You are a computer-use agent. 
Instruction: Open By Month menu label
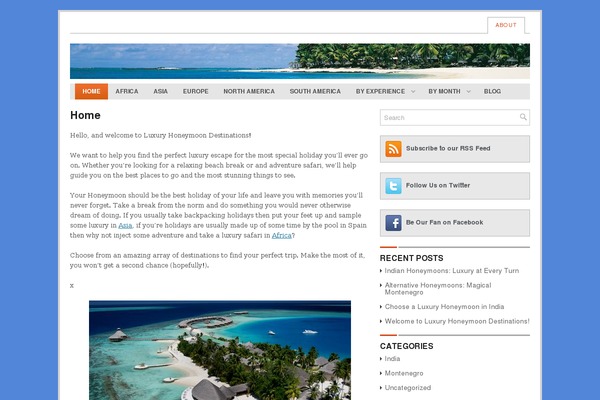[x=444, y=91]
